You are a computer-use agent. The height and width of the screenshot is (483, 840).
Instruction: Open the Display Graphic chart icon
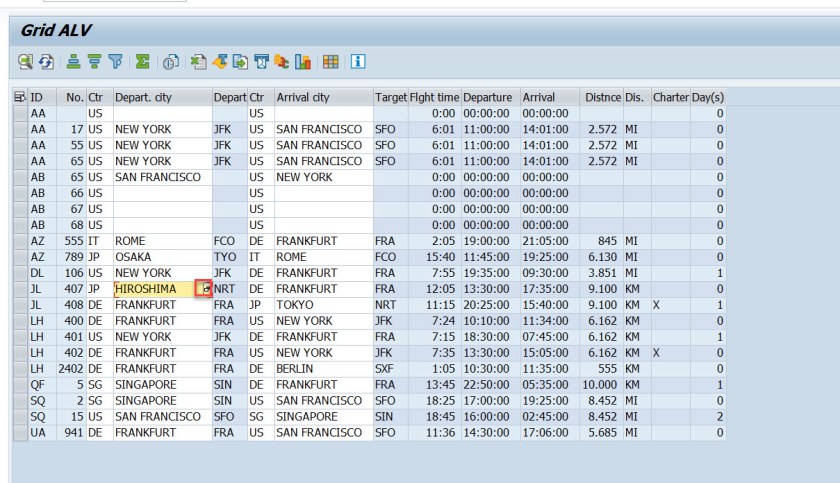pos(303,62)
